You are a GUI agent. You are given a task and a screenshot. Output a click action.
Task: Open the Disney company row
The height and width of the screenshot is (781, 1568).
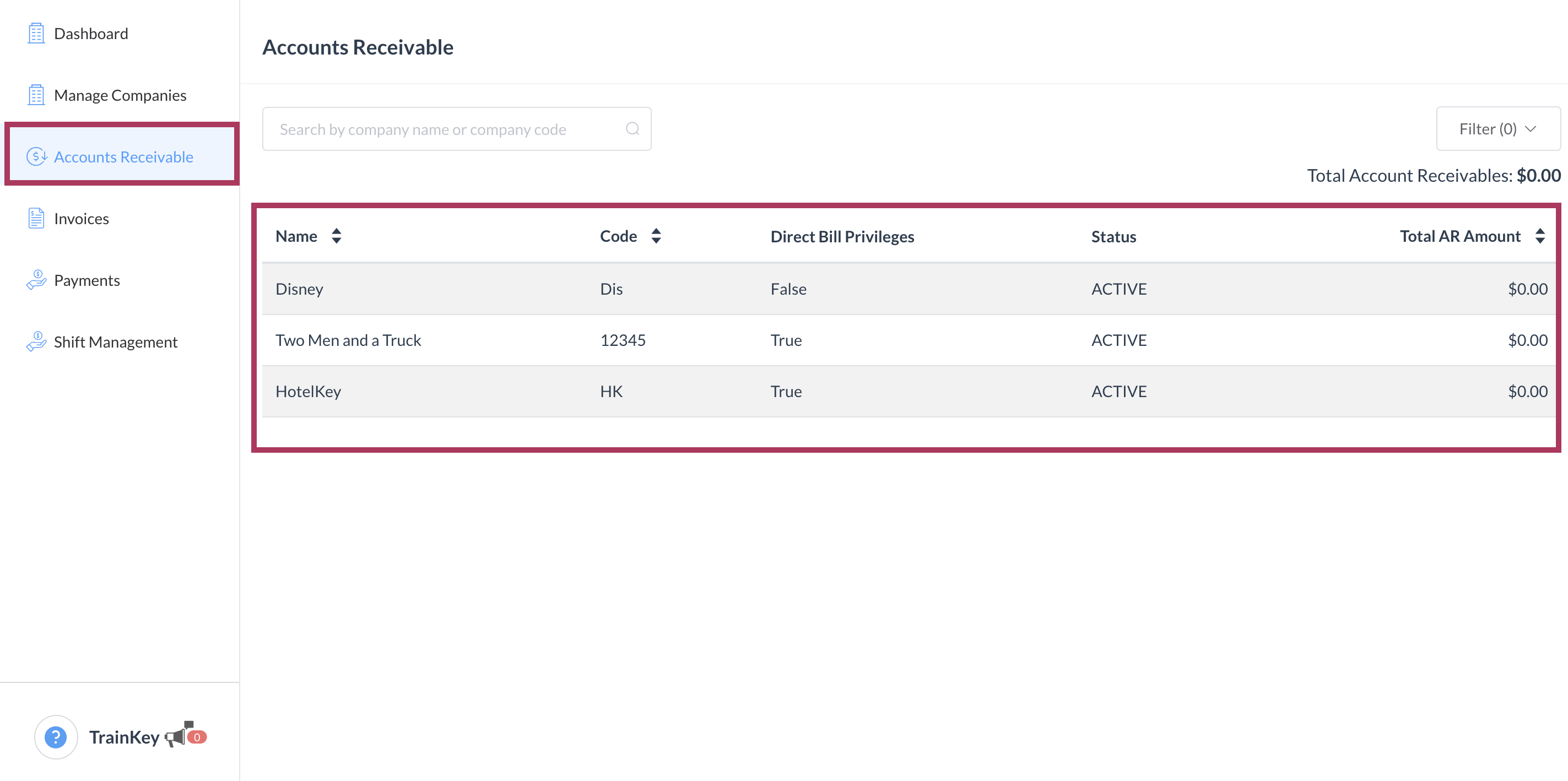pyautogui.click(x=300, y=289)
